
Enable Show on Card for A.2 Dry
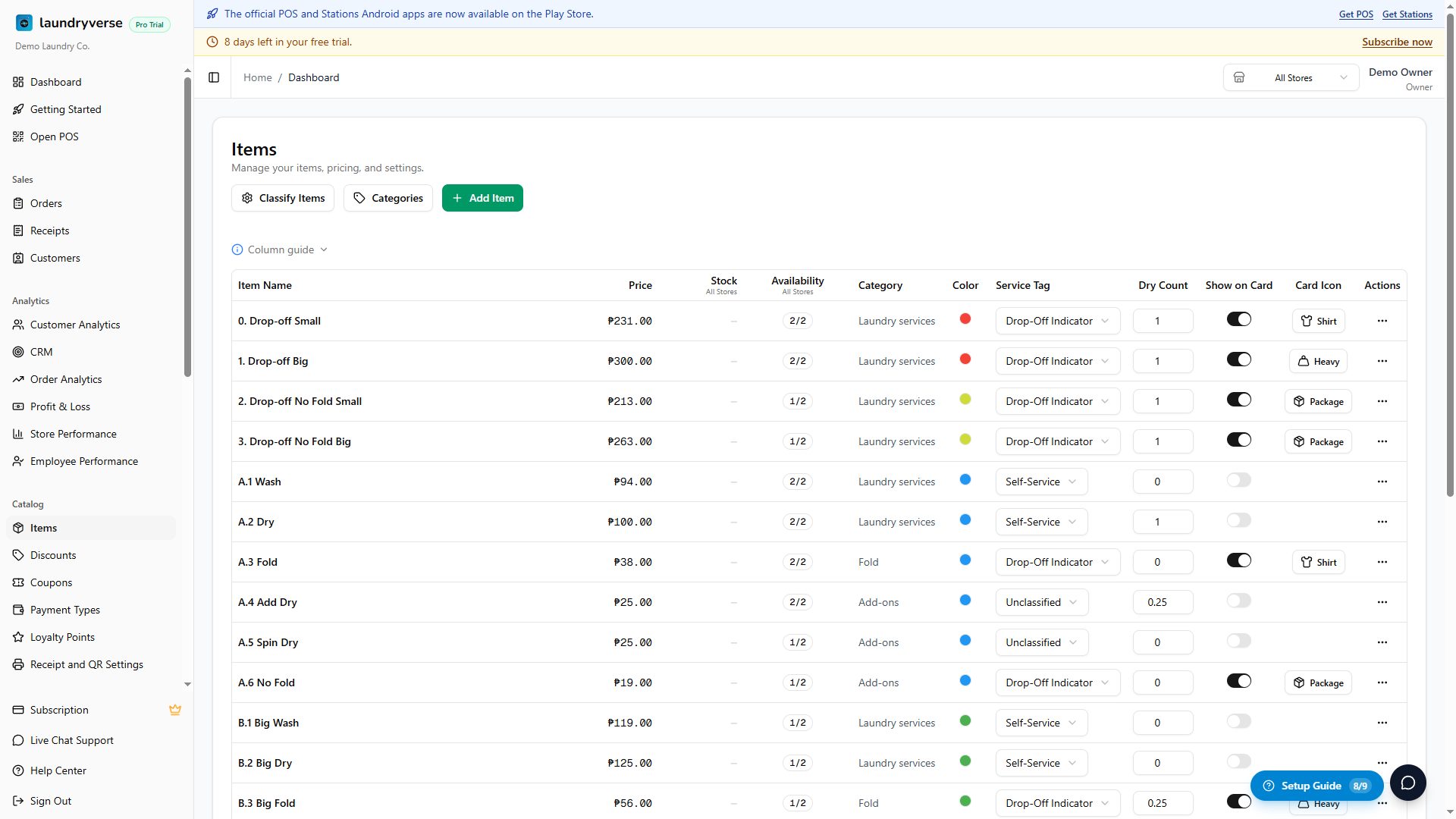(1239, 520)
